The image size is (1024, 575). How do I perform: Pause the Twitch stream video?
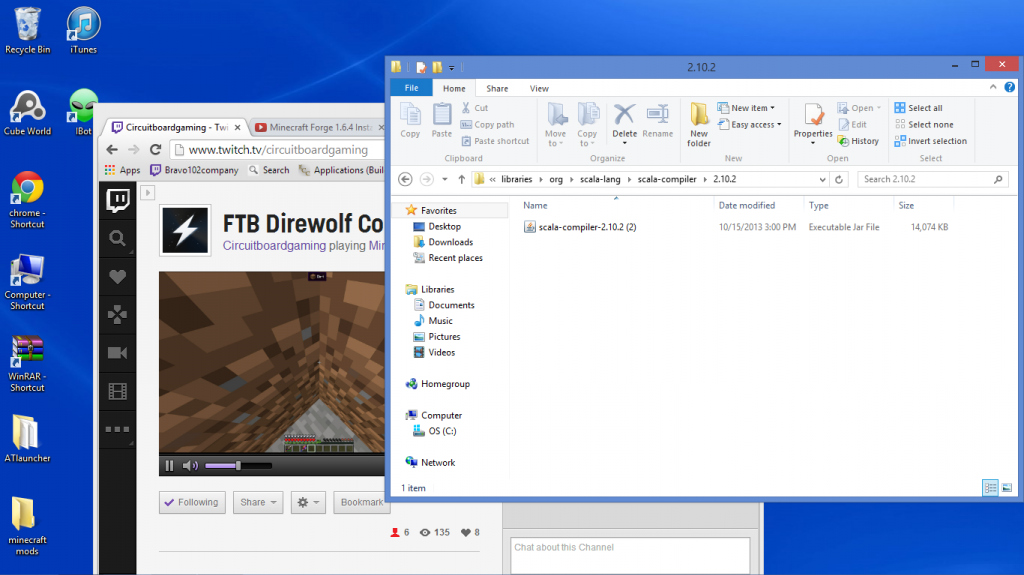point(169,465)
